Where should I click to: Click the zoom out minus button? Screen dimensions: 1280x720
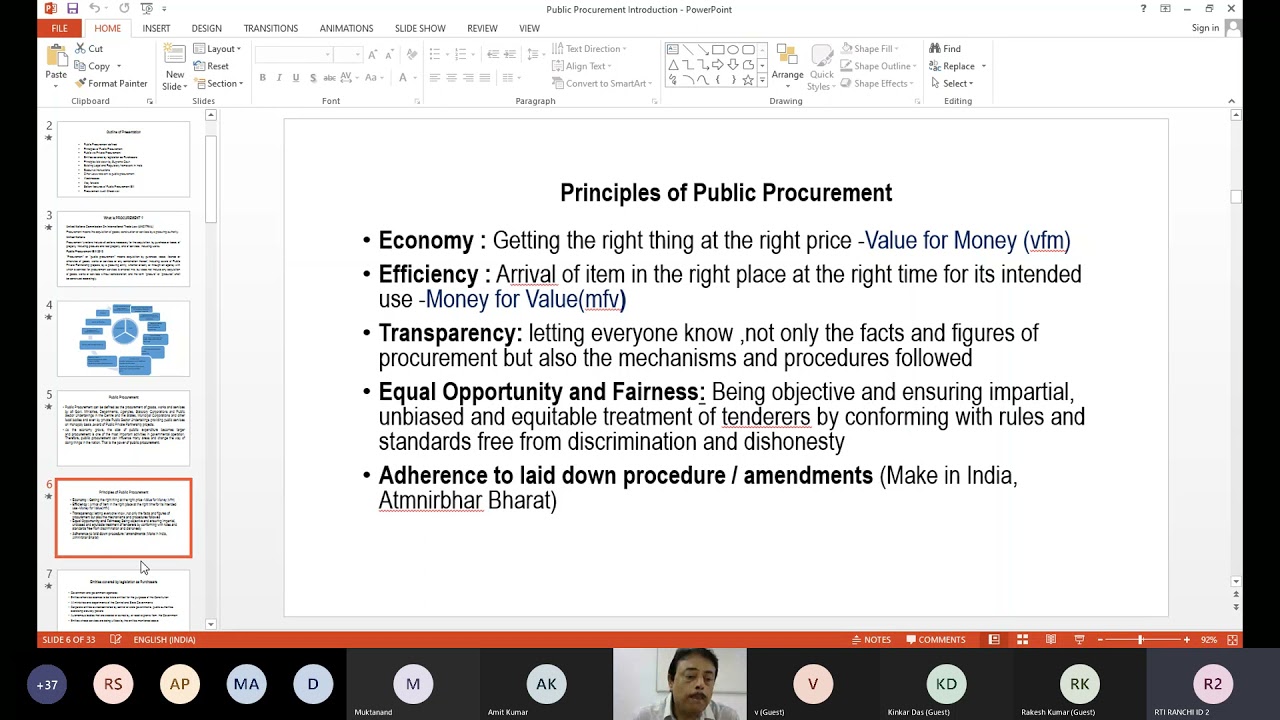coord(1100,640)
